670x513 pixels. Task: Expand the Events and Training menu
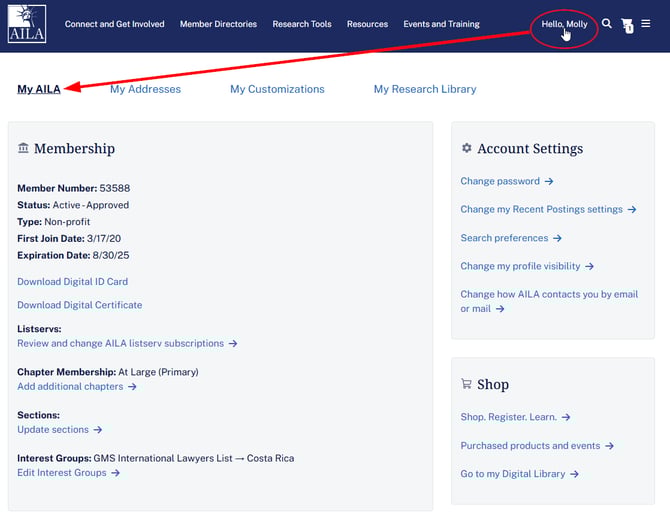coord(441,24)
